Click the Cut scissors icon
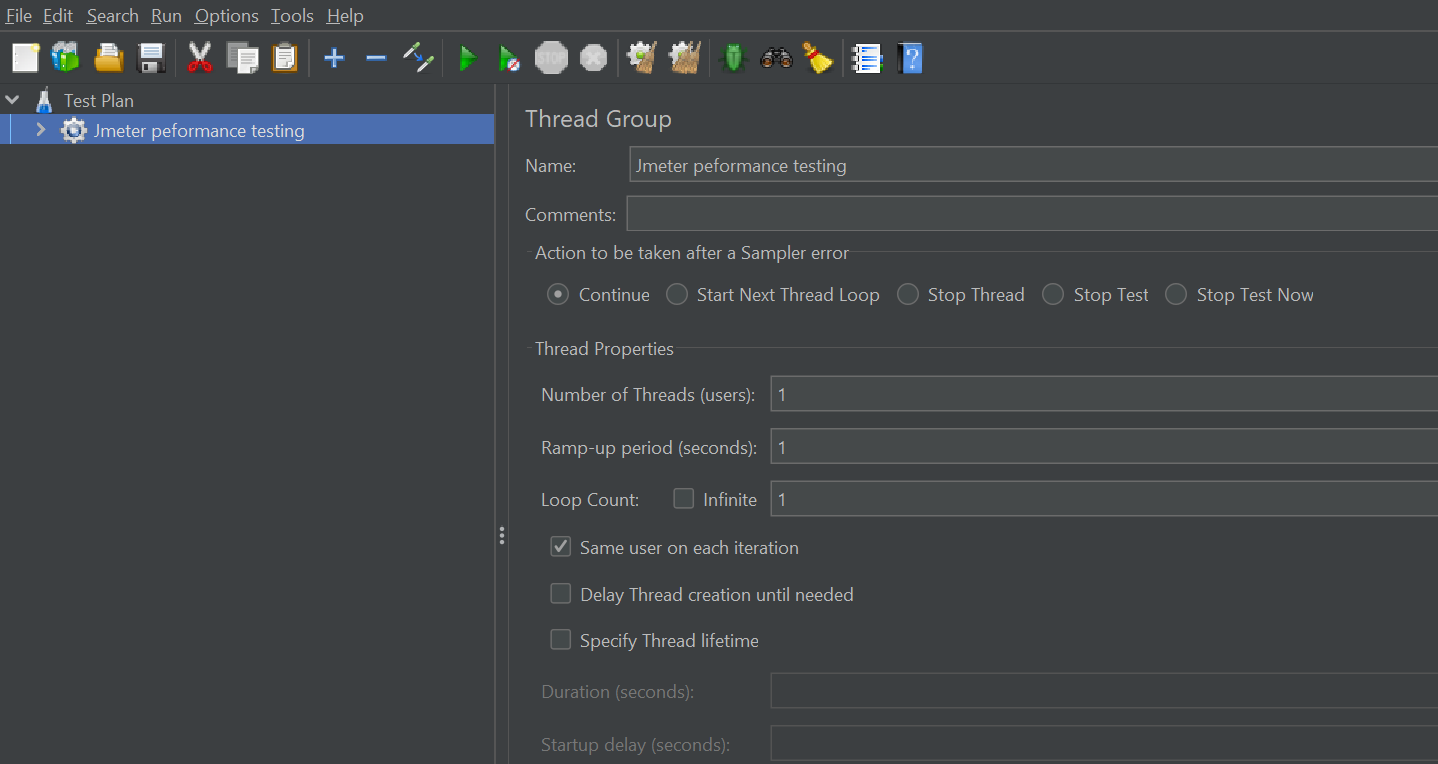Viewport: 1438px width, 764px height. [200, 58]
